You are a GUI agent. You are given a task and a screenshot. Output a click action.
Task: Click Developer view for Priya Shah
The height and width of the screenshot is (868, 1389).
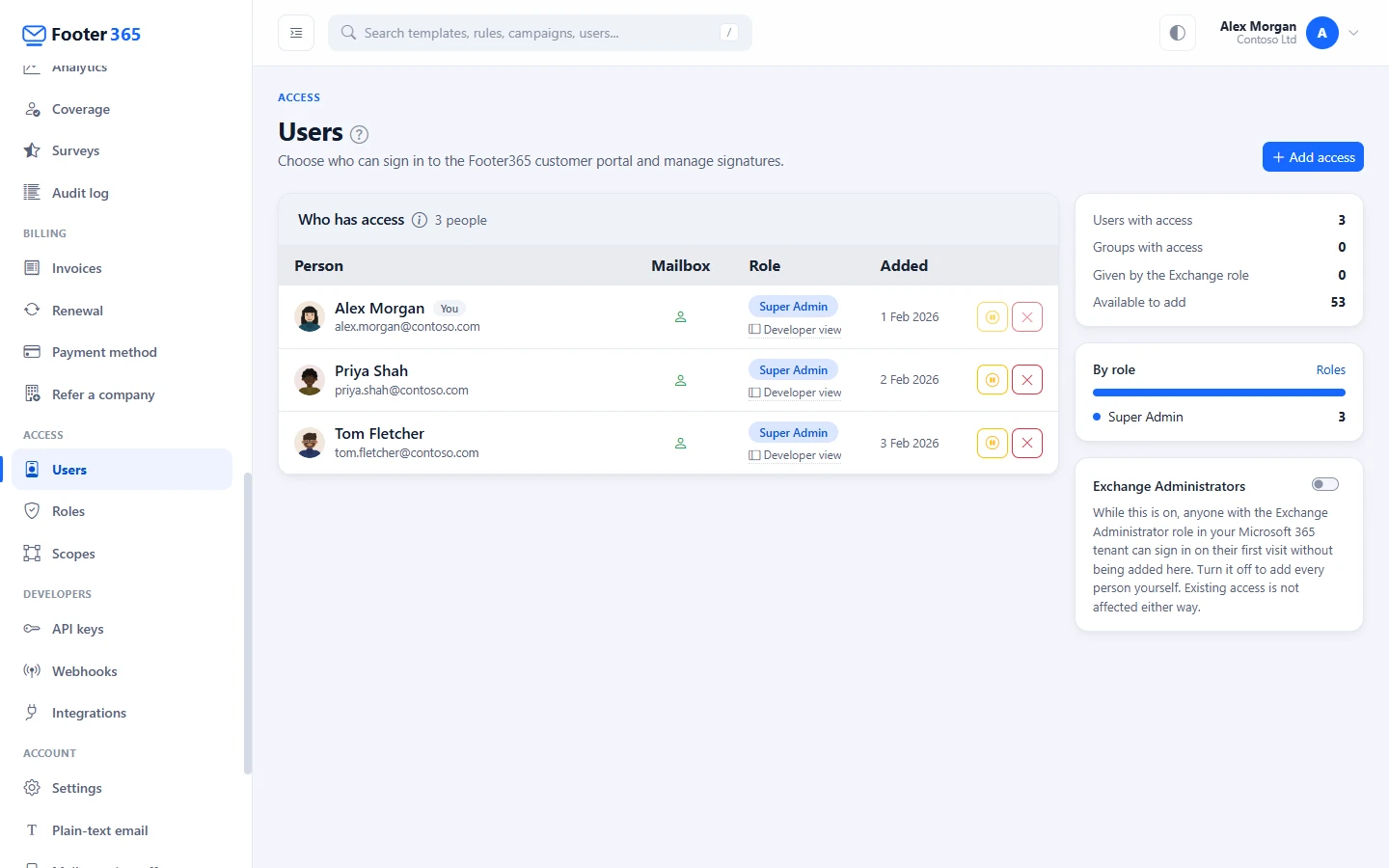[x=795, y=393]
